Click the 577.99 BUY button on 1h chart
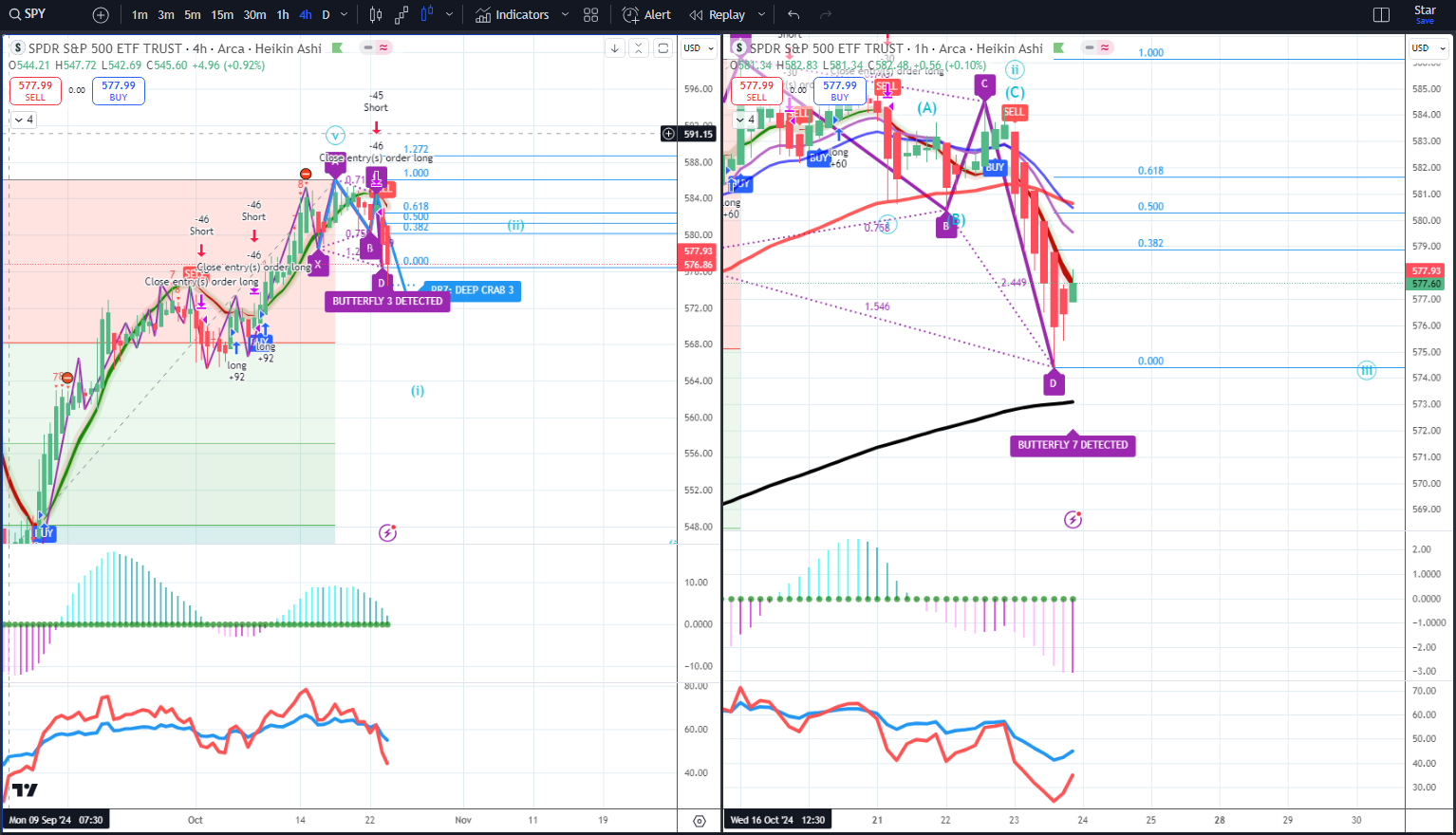Viewport: 1456px width, 835px height. click(840, 91)
